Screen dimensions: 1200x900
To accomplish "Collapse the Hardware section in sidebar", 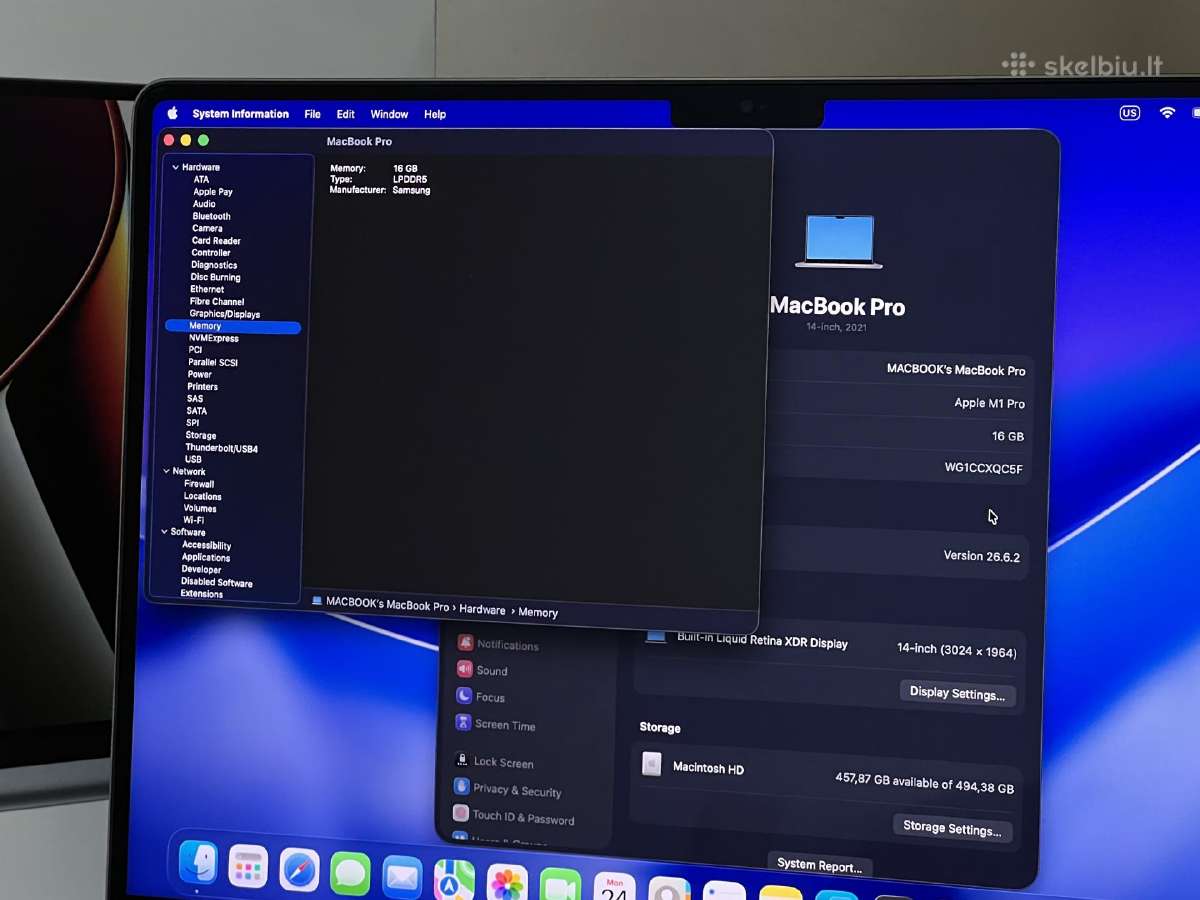I will coord(175,168).
